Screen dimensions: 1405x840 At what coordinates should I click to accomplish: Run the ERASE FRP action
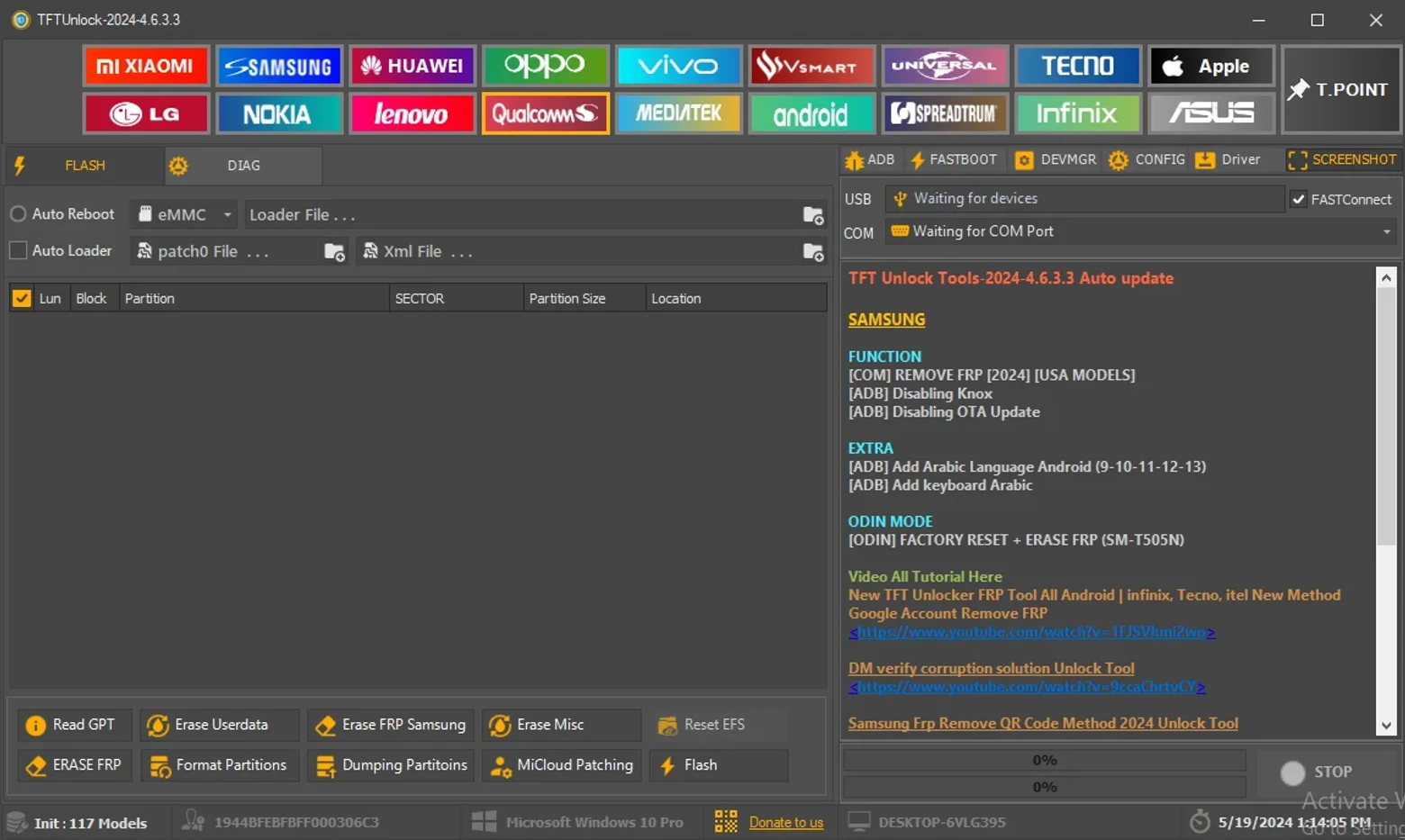tap(75, 765)
